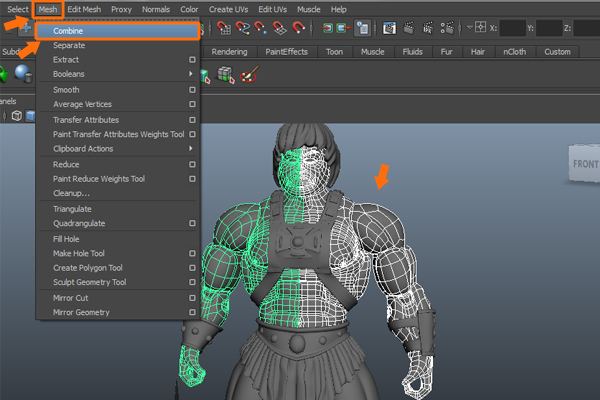Open option box for Extract

click(x=191, y=60)
